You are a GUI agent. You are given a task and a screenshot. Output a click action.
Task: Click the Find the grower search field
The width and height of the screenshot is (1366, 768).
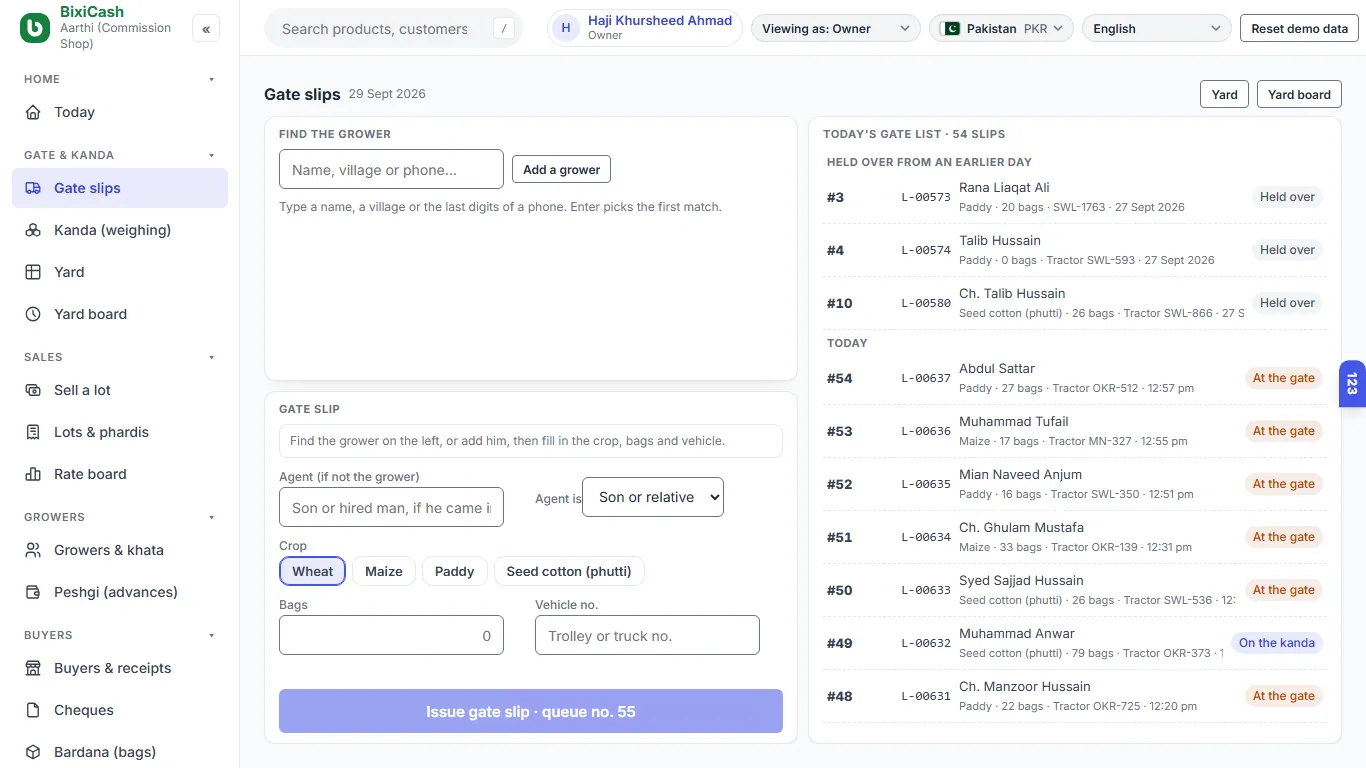click(x=391, y=169)
